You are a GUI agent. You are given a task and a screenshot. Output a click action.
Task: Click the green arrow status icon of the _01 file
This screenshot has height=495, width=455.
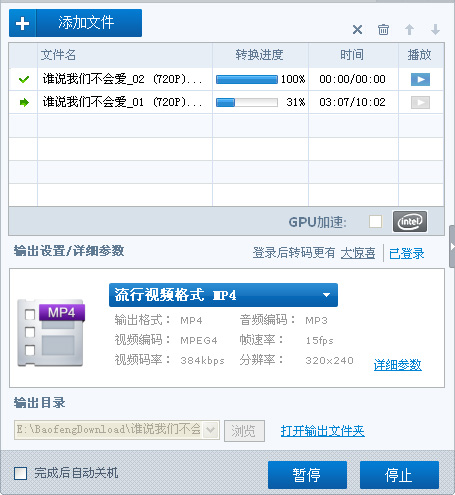tap(24, 102)
